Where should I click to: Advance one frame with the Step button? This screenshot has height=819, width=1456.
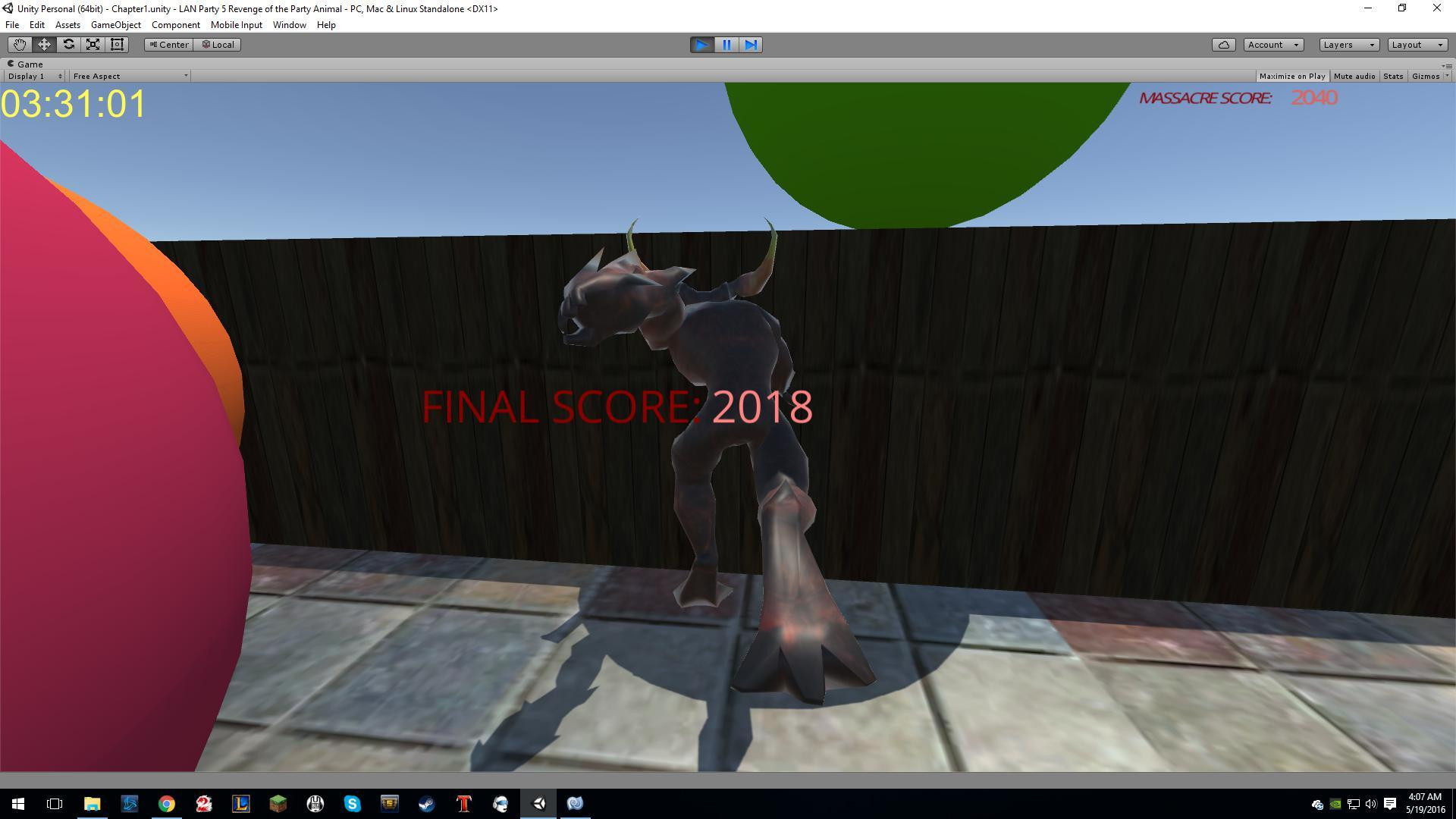pyautogui.click(x=751, y=45)
